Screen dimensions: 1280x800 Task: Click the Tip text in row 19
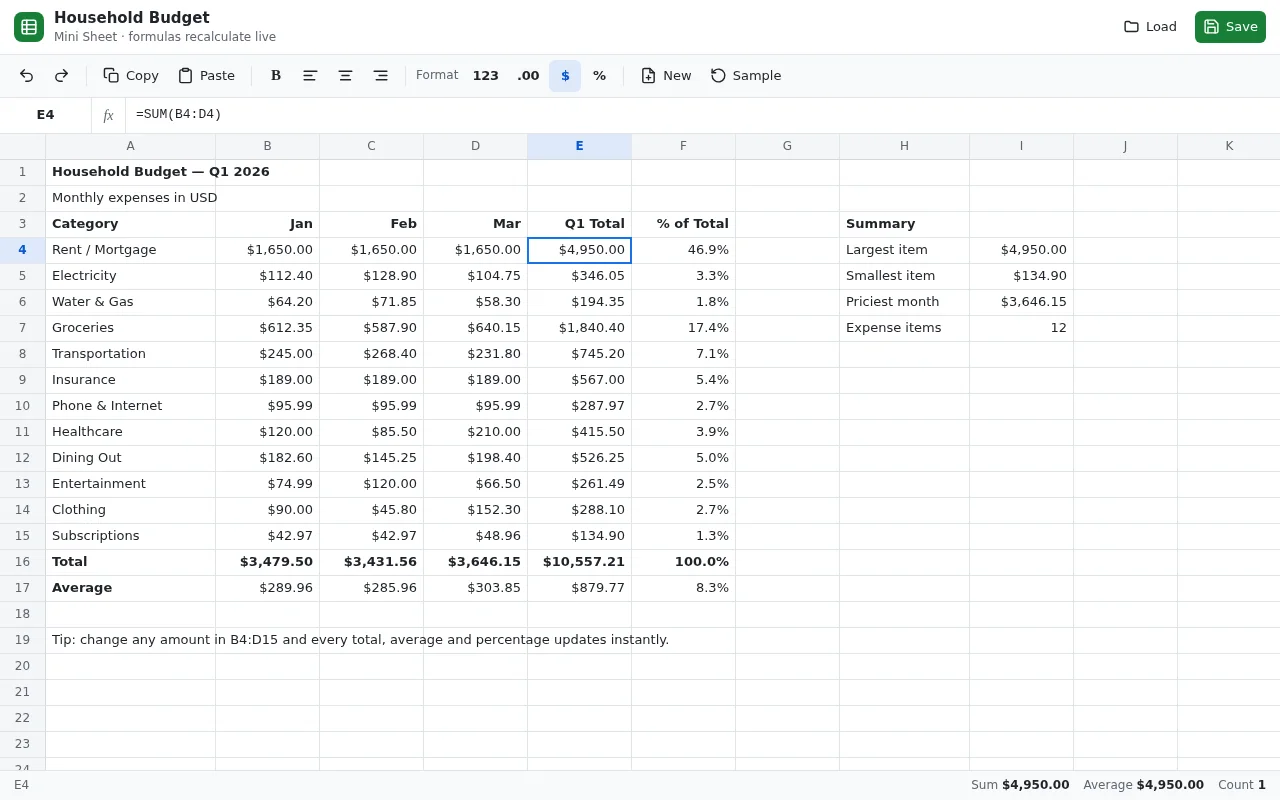(360, 640)
